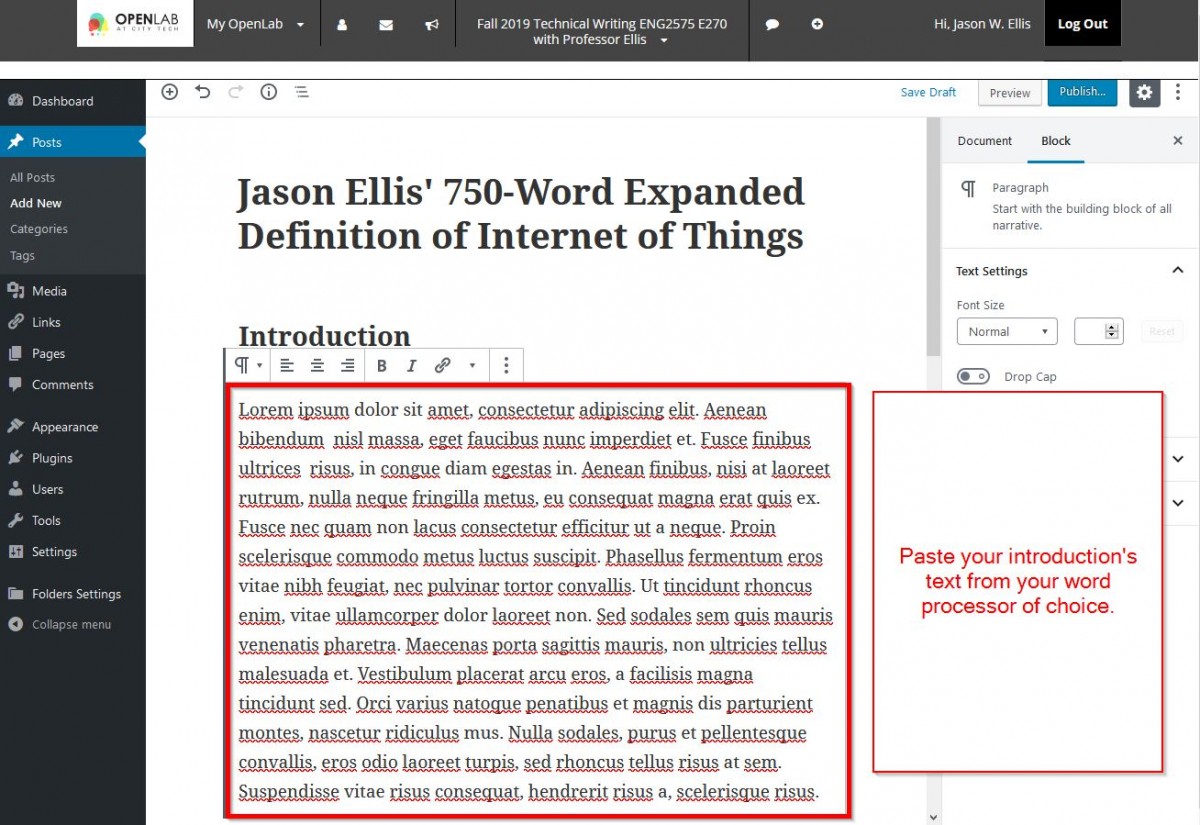Click Save Draft link
This screenshot has width=1200, height=825.
[x=928, y=92]
